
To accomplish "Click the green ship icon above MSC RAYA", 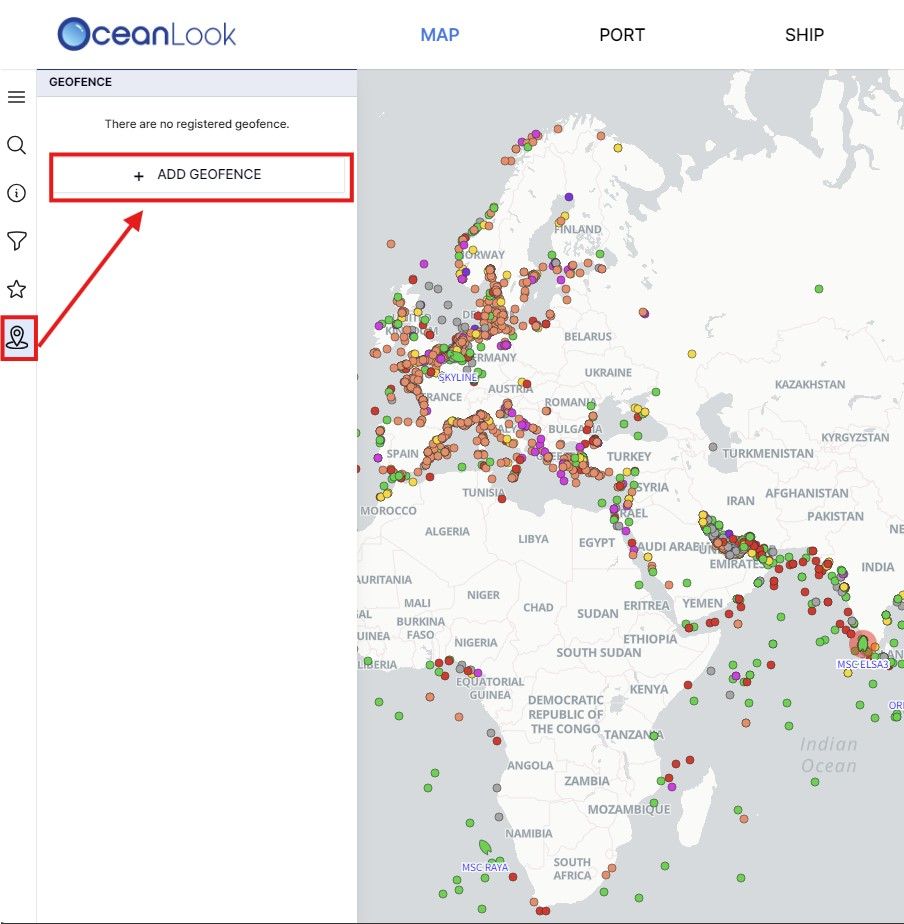I will [x=485, y=847].
